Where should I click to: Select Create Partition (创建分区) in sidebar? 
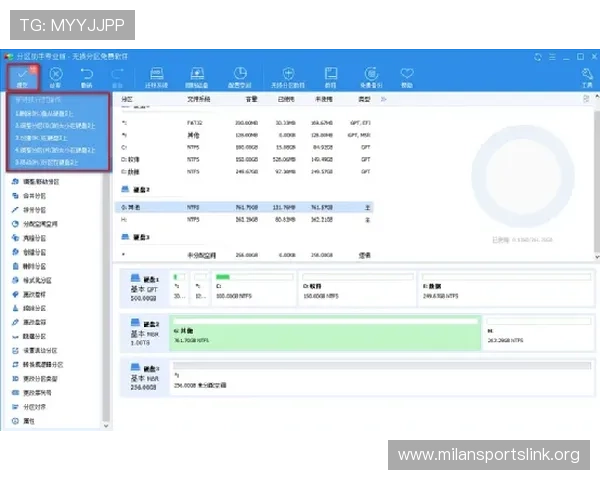coord(29,252)
